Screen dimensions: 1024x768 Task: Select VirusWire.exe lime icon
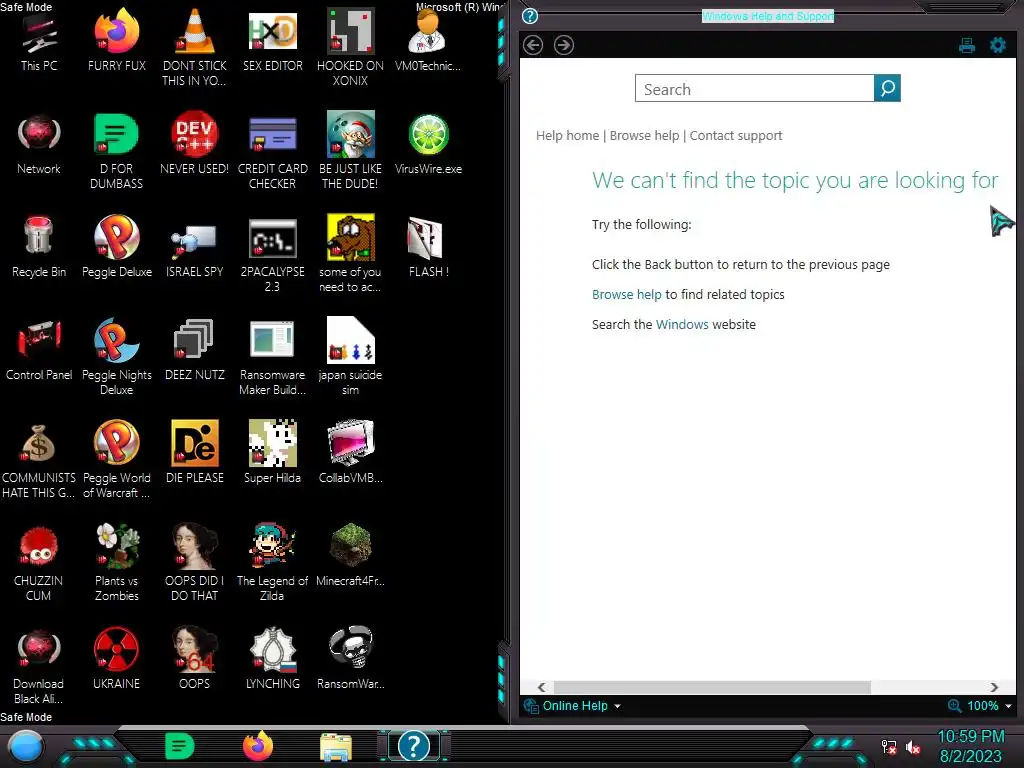click(x=428, y=144)
